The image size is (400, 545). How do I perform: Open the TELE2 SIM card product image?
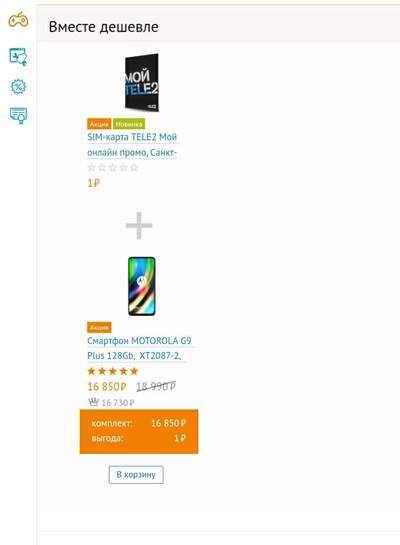tap(141, 82)
